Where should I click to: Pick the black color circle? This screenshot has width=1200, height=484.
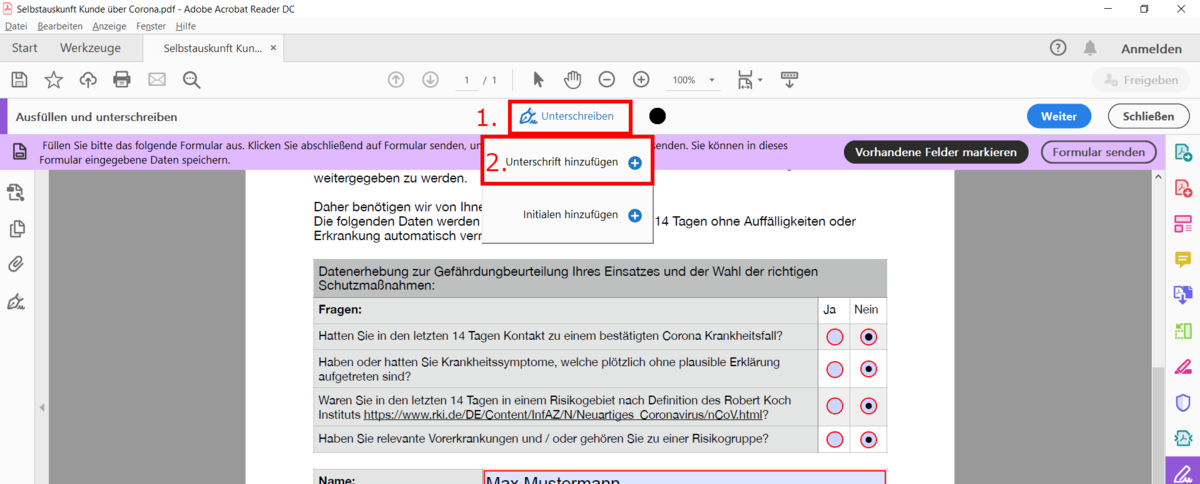(657, 116)
